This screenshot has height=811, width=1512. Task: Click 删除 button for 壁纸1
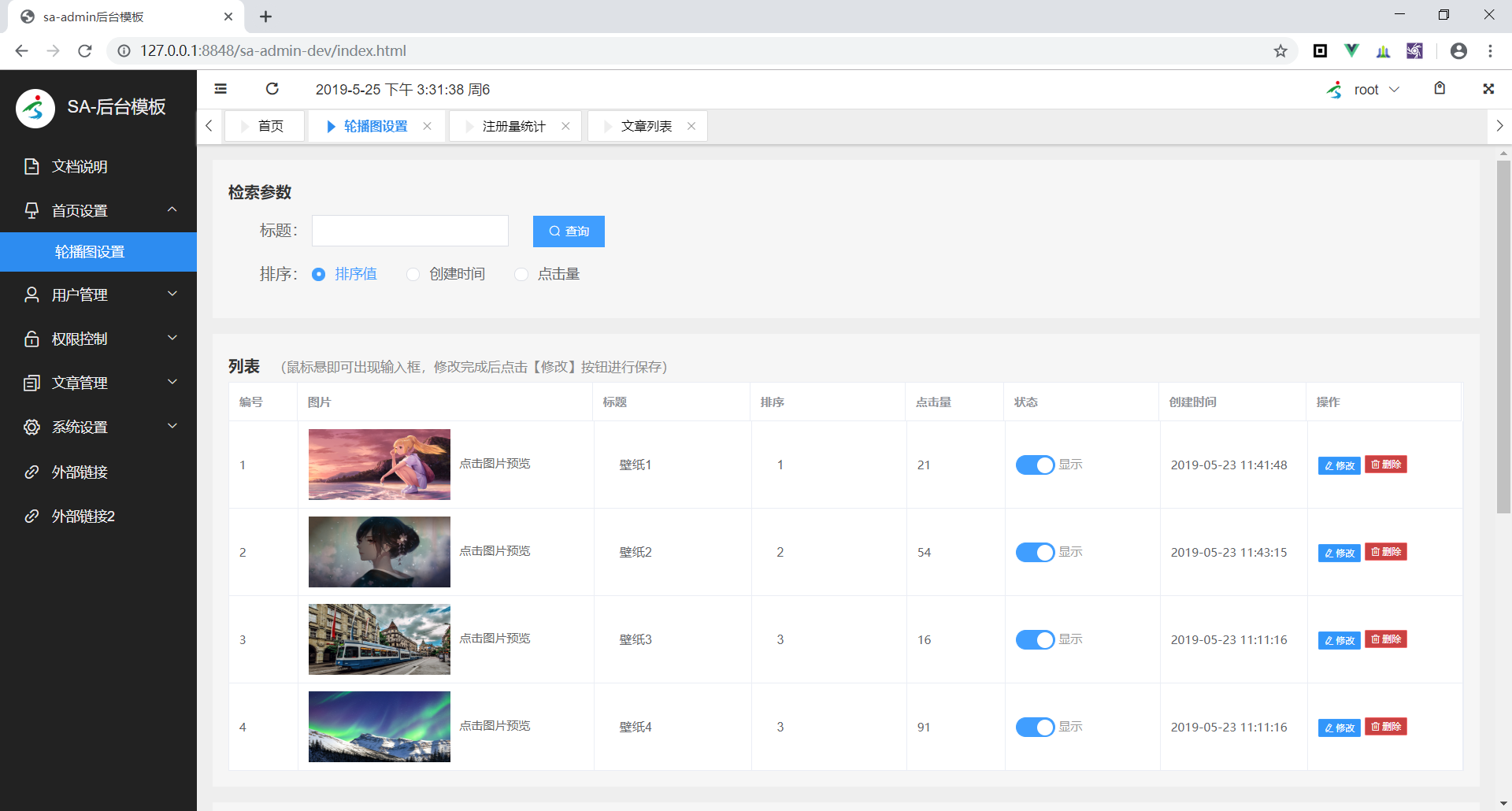coord(1386,465)
